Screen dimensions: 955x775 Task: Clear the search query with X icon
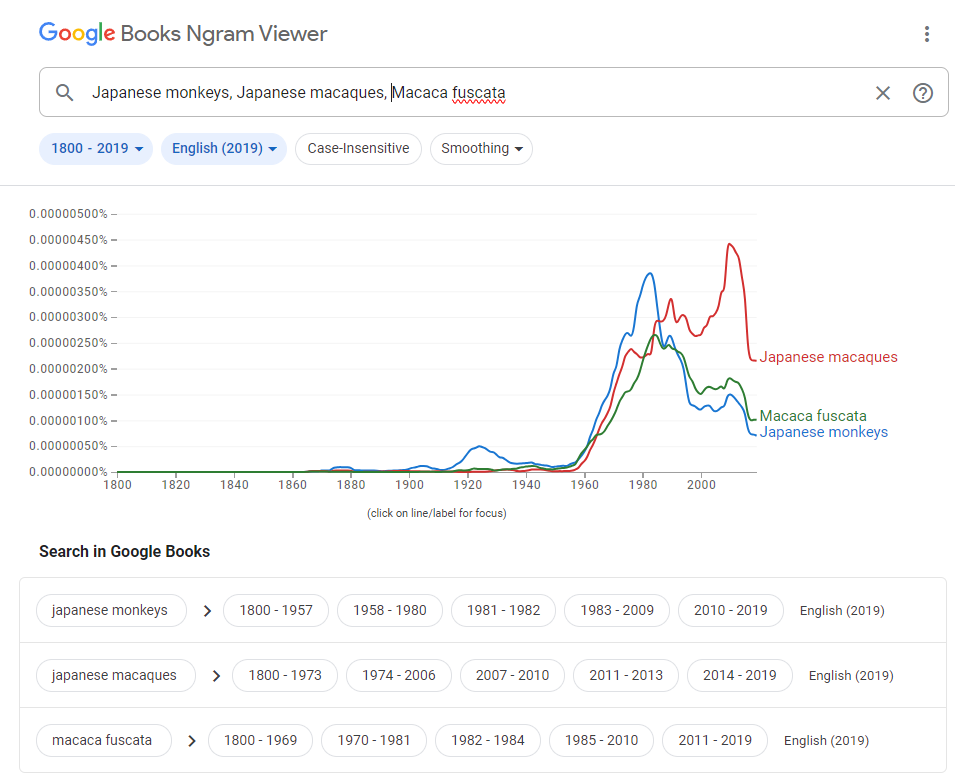[882, 93]
